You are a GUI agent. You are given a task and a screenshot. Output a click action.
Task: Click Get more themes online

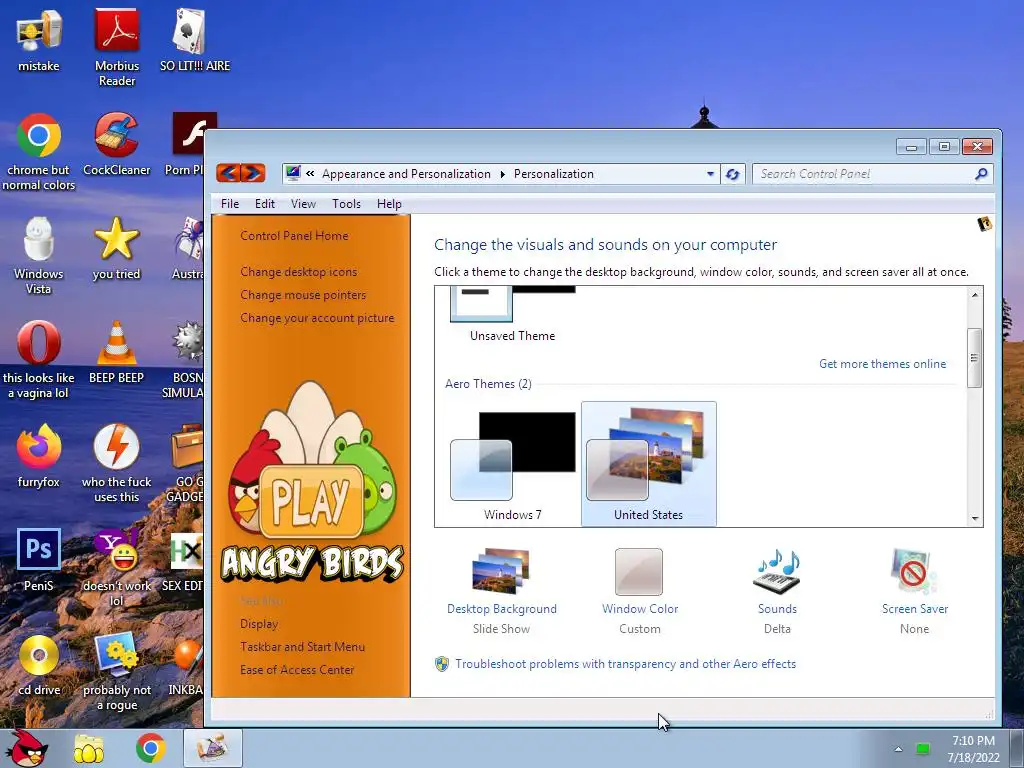tap(882, 364)
